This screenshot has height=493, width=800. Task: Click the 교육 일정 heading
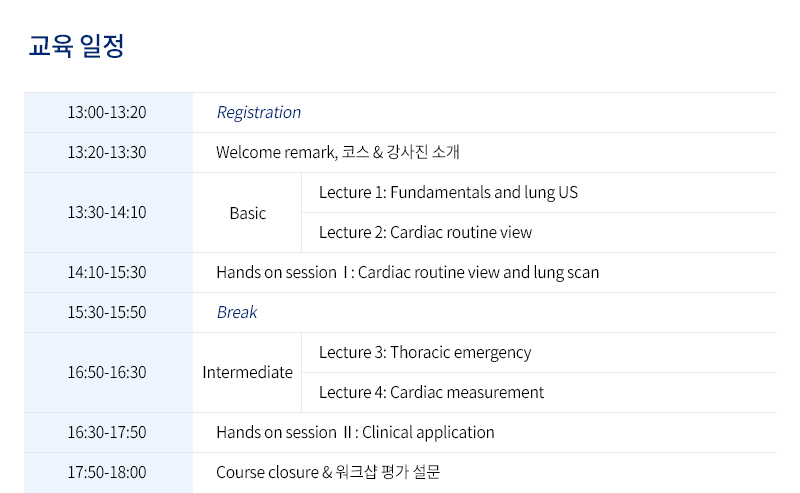[77, 46]
